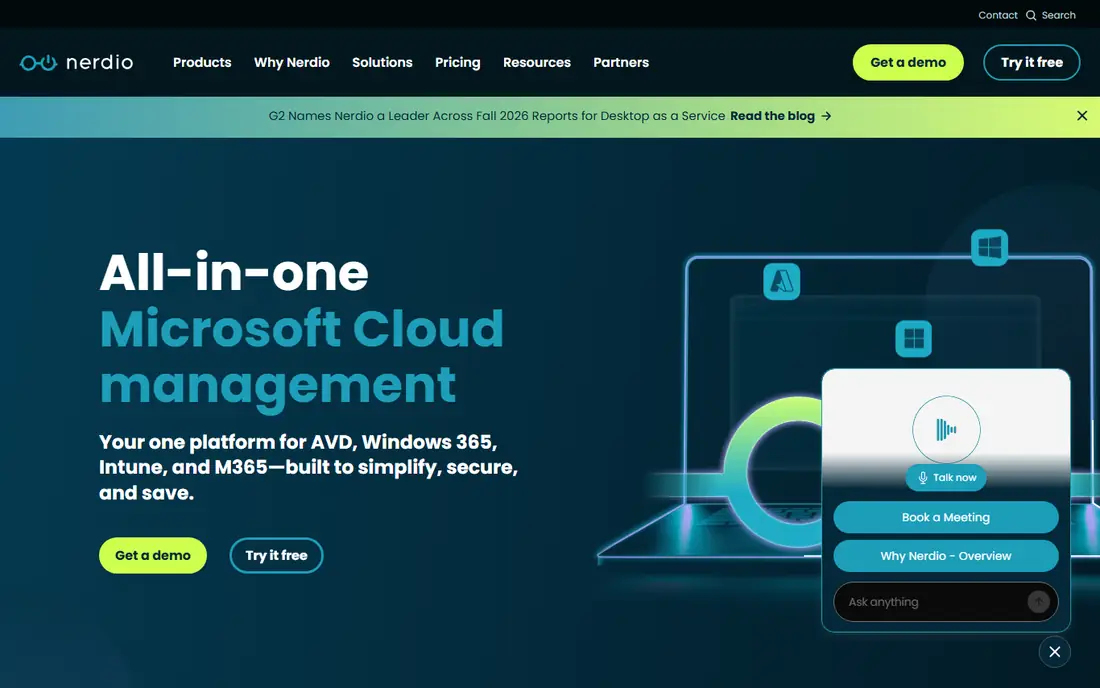
Task: Close the chat widget with the round X button
Action: [x=1054, y=652]
